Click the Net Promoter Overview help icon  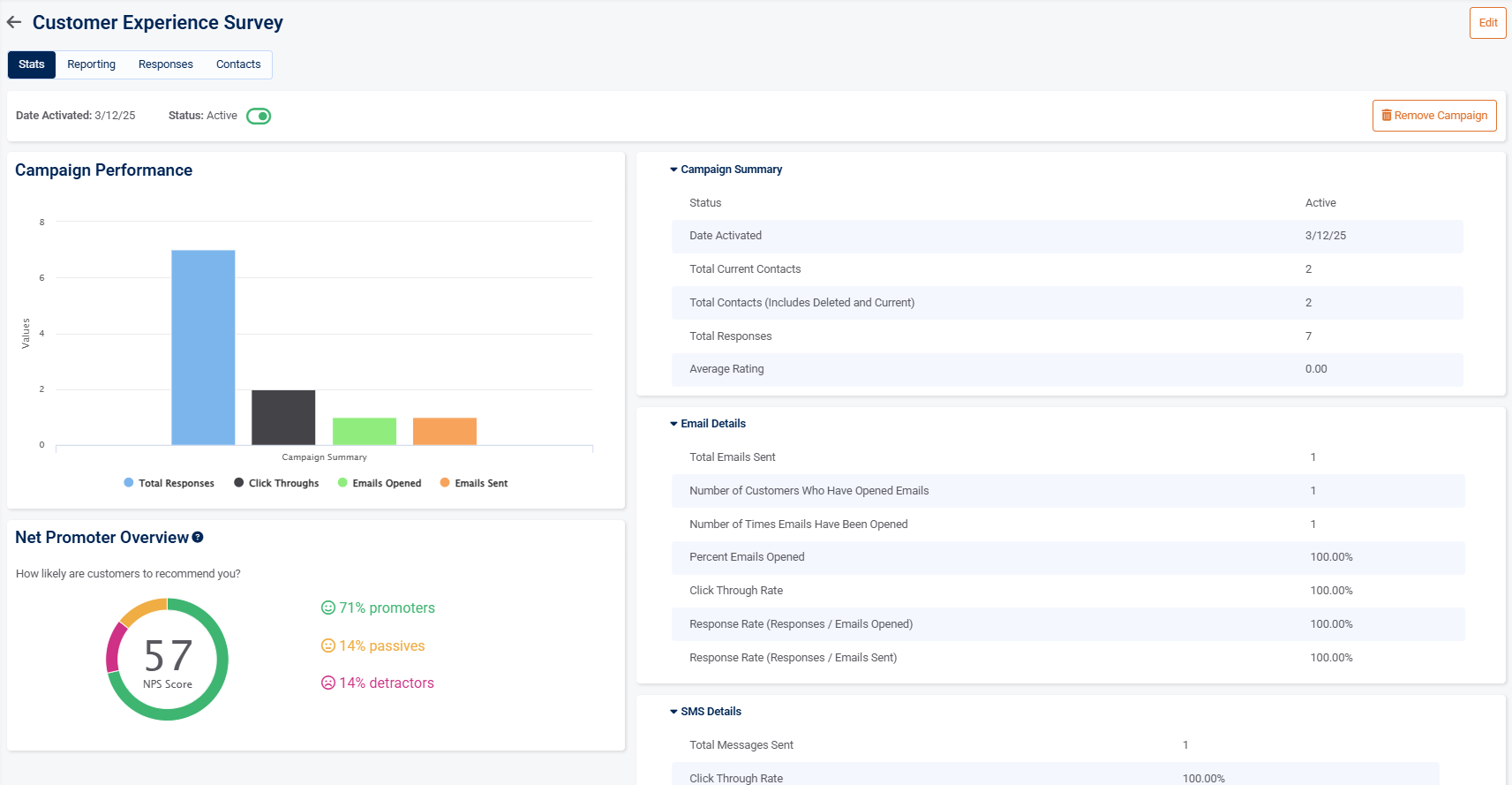198,537
